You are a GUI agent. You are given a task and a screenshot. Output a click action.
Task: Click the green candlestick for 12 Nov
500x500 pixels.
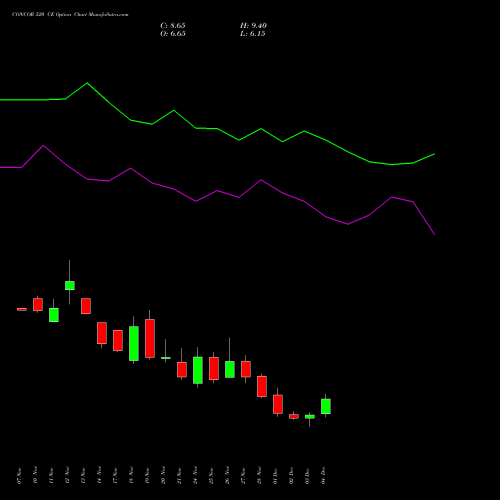tap(70, 285)
